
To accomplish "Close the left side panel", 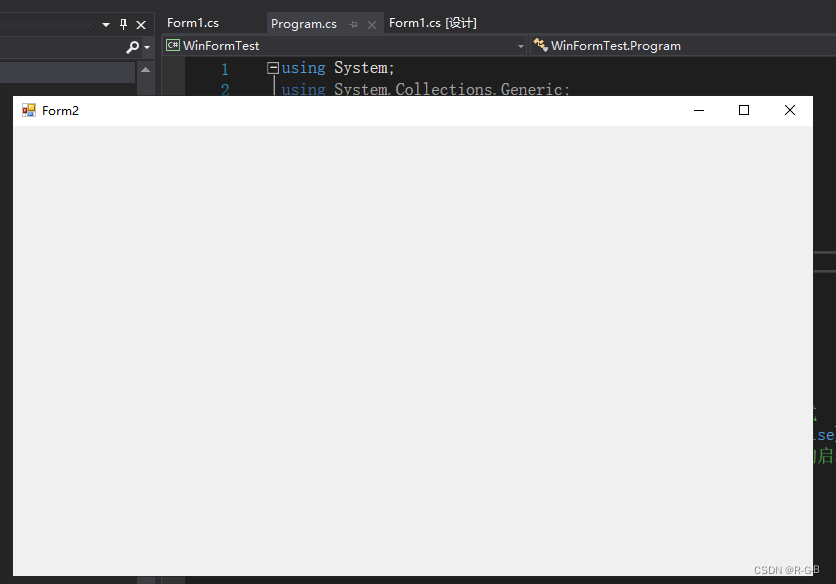I will [x=141, y=25].
